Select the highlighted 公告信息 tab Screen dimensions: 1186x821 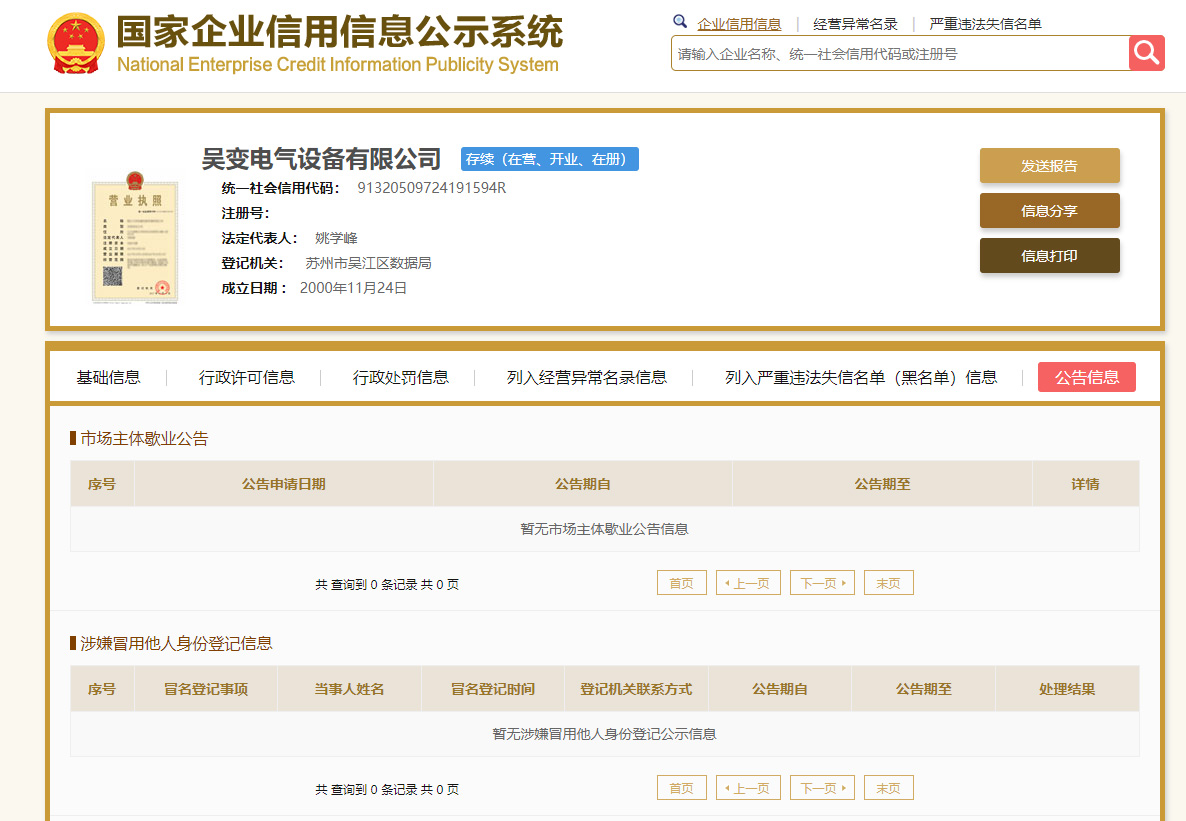pyautogui.click(x=1086, y=377)
